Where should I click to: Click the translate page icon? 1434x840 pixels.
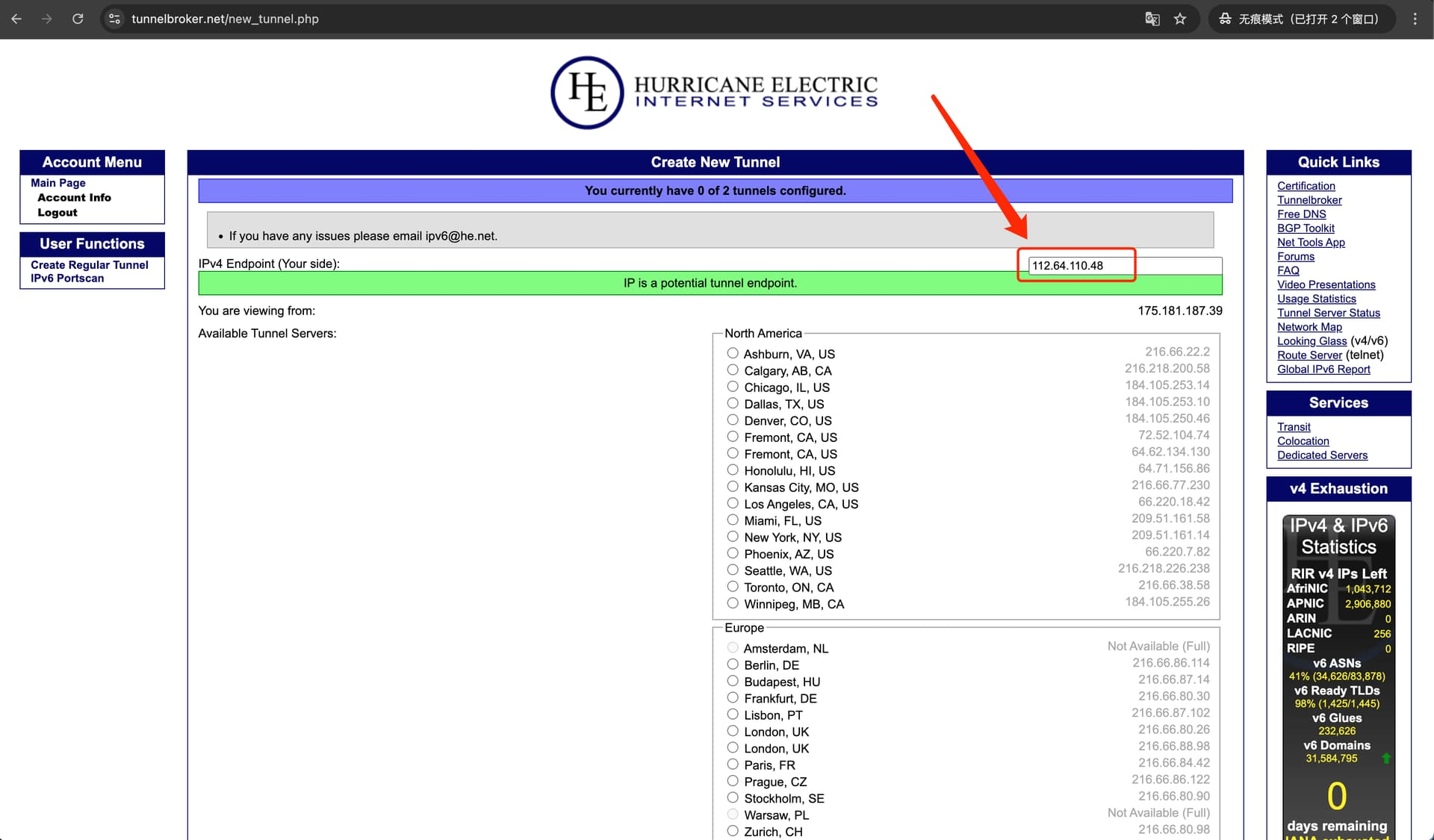tap(1152, 19)
